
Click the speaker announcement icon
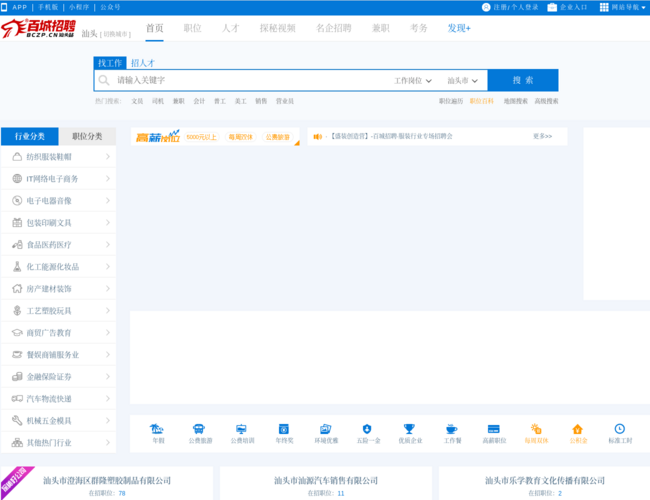click(x=318, y=136)
